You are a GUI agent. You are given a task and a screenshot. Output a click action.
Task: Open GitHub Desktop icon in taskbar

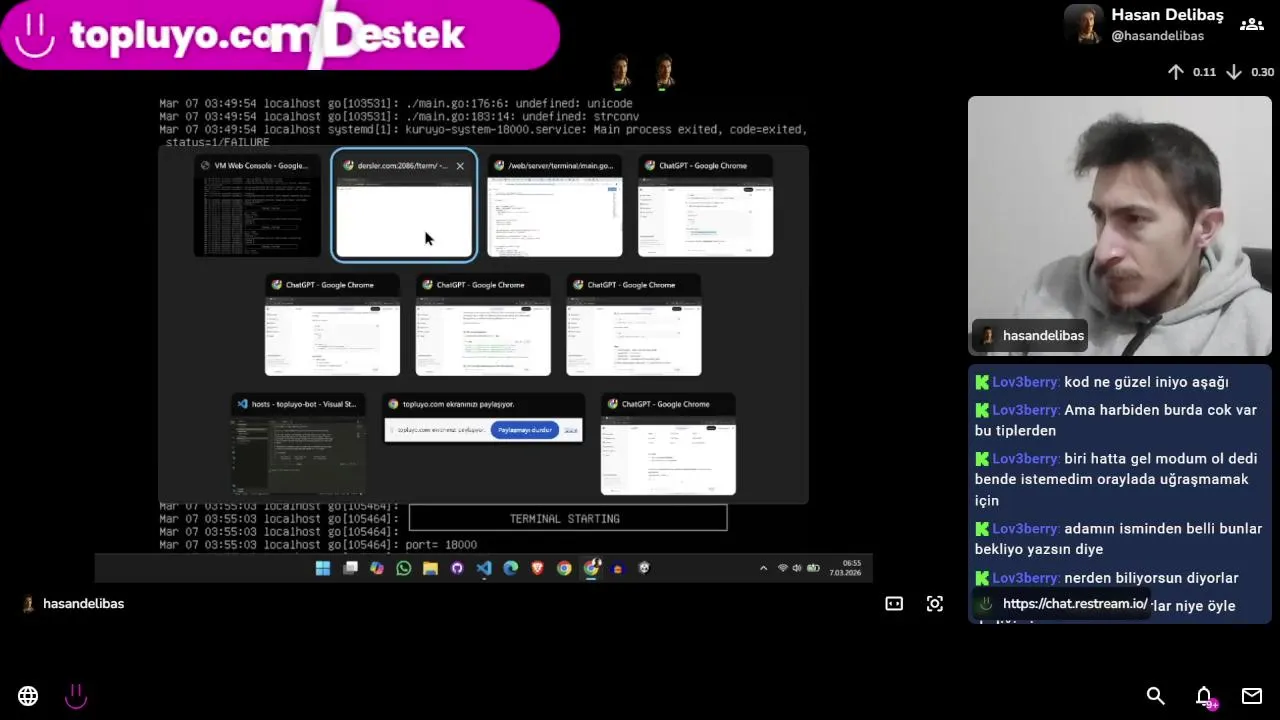coord(457,568)
